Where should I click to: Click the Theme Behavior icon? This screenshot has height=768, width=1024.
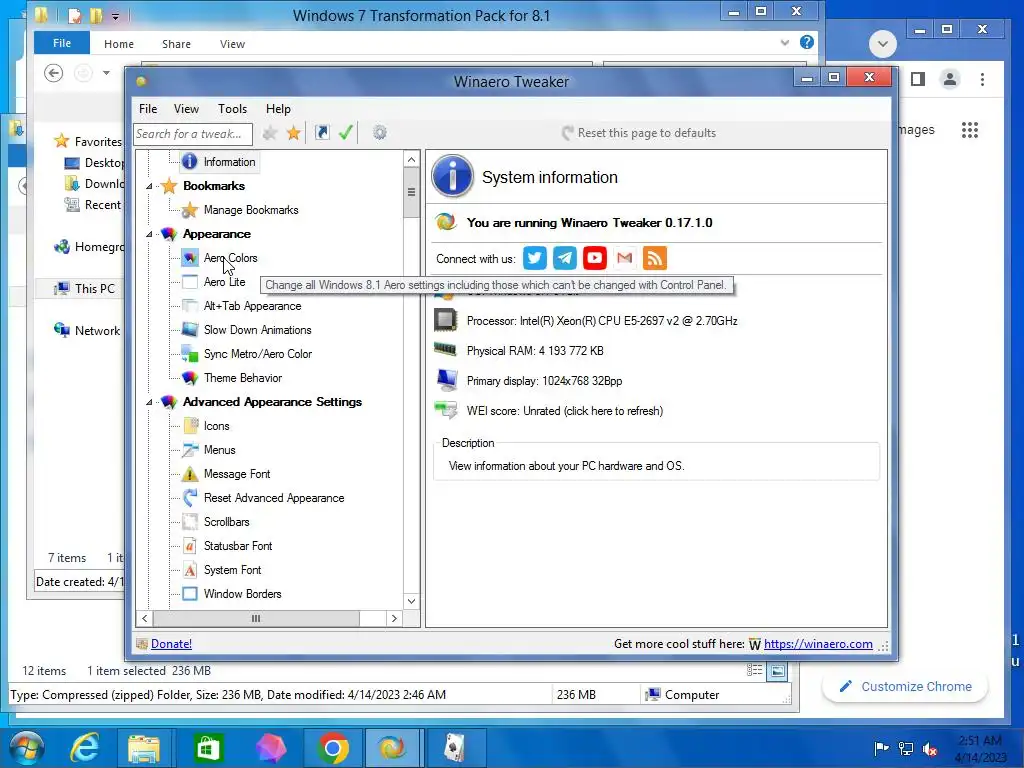point(190,377)
